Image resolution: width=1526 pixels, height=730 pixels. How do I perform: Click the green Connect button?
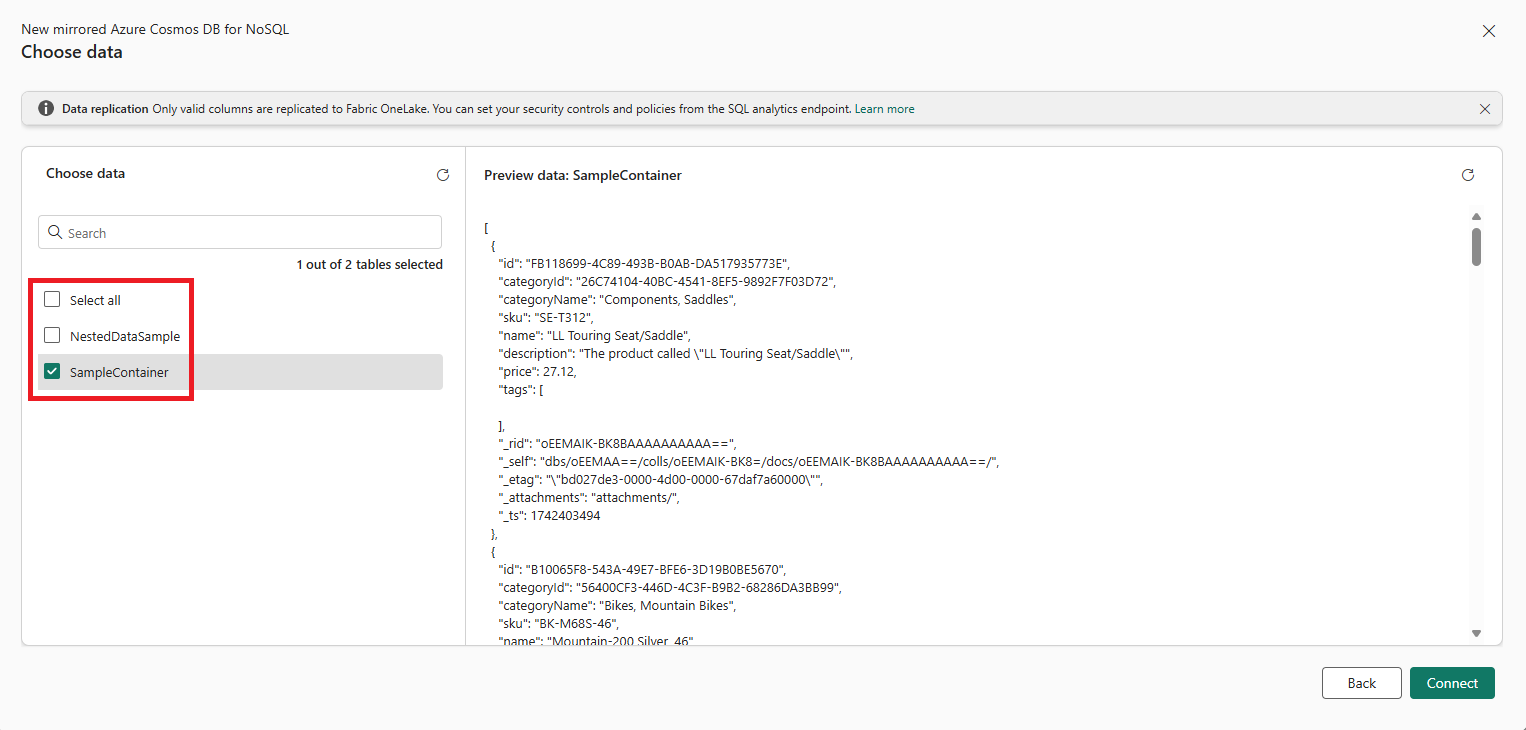[x=1451, y=683]
